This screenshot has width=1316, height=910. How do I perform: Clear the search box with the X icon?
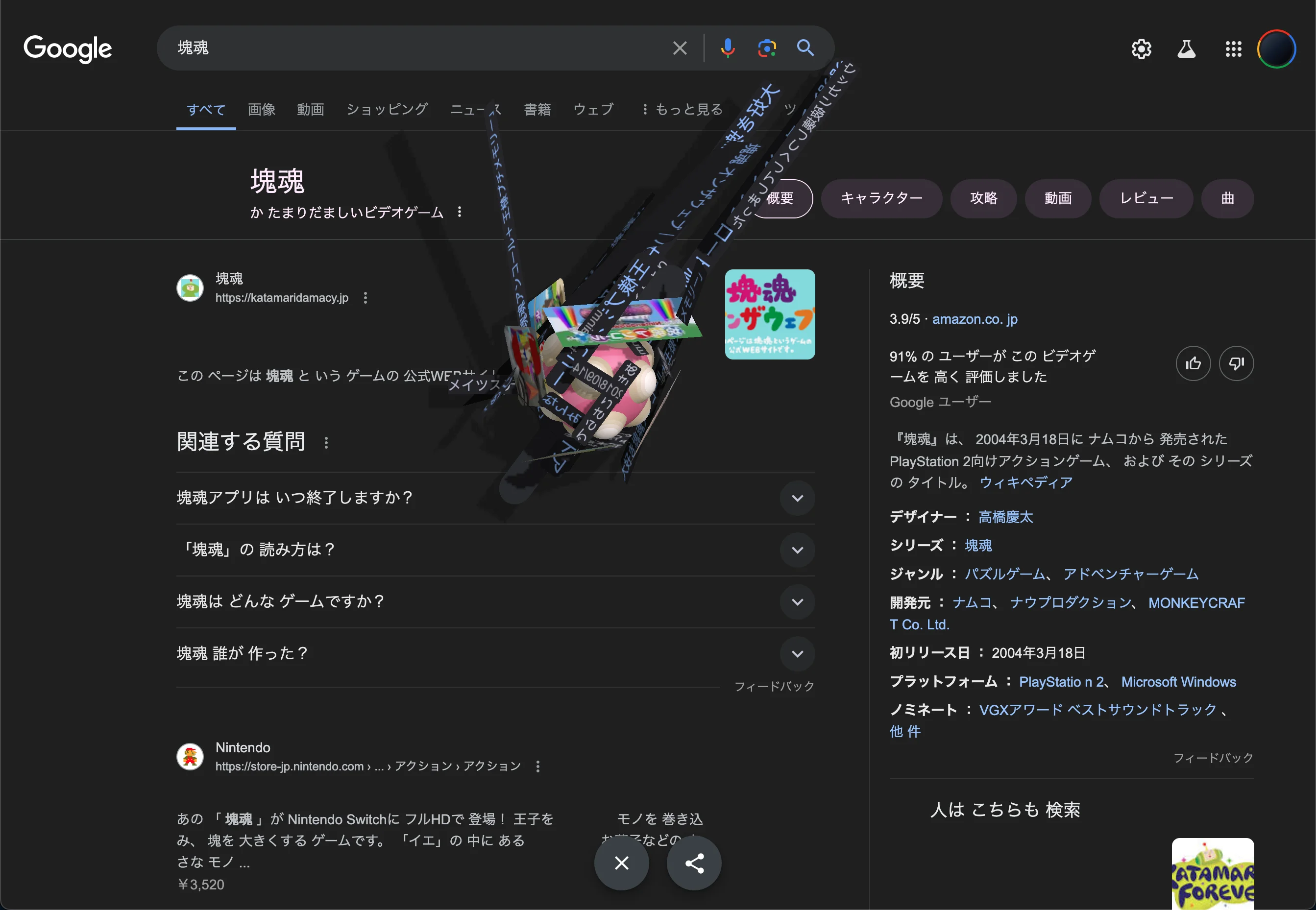[680, 48]
